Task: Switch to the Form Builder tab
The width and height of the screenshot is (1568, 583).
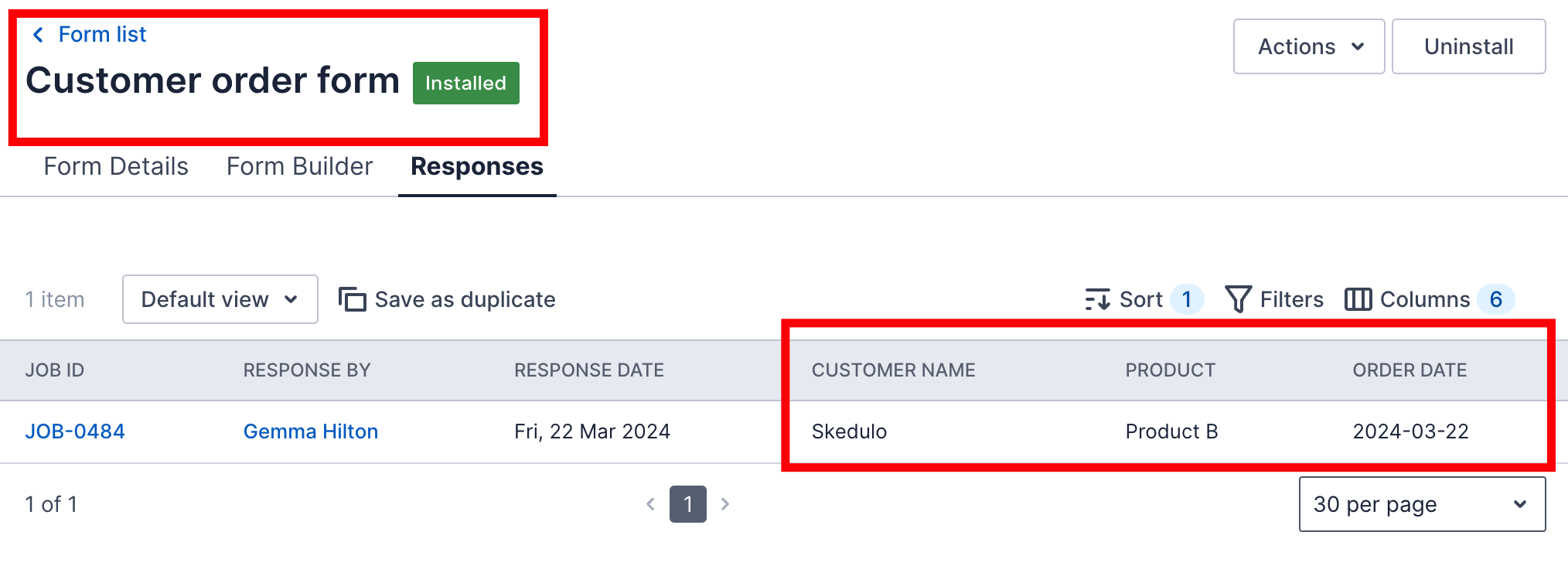Action: tap(299, 166)
